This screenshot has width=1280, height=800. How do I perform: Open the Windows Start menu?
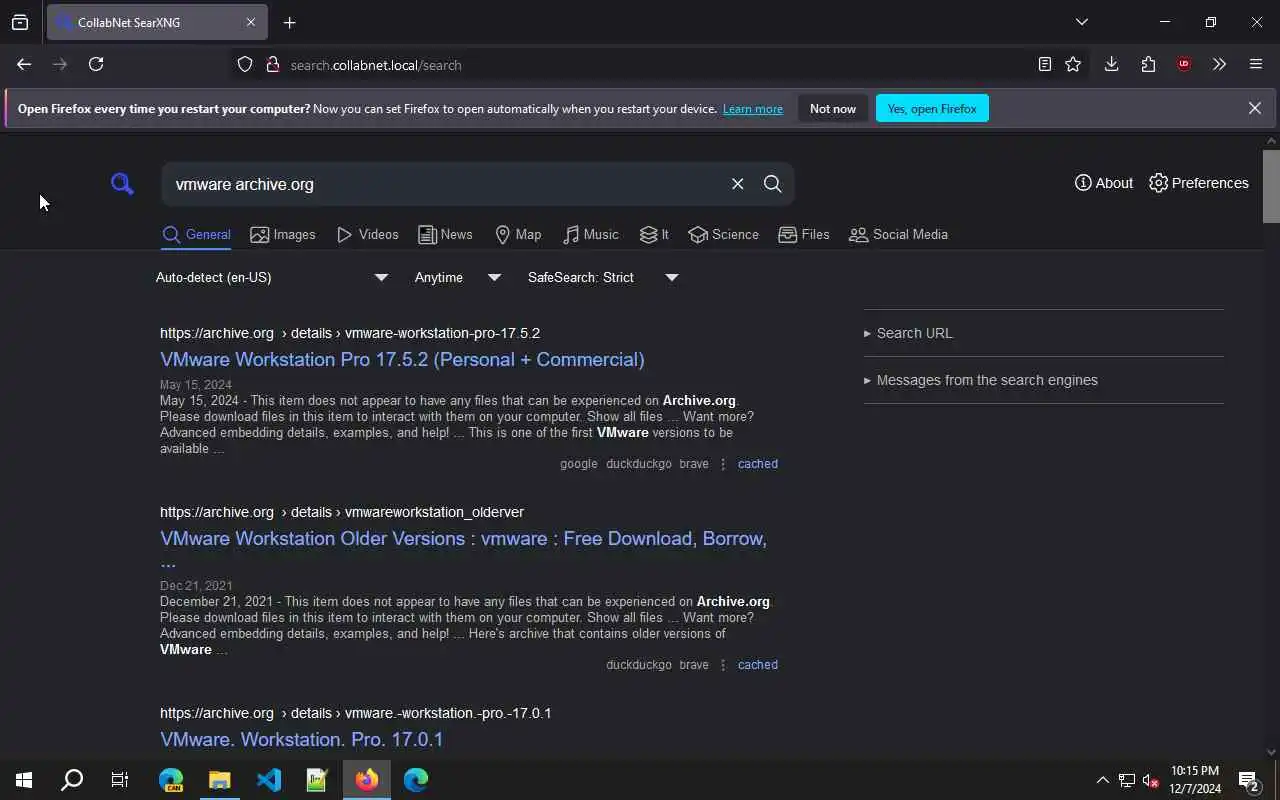(24, 780)
